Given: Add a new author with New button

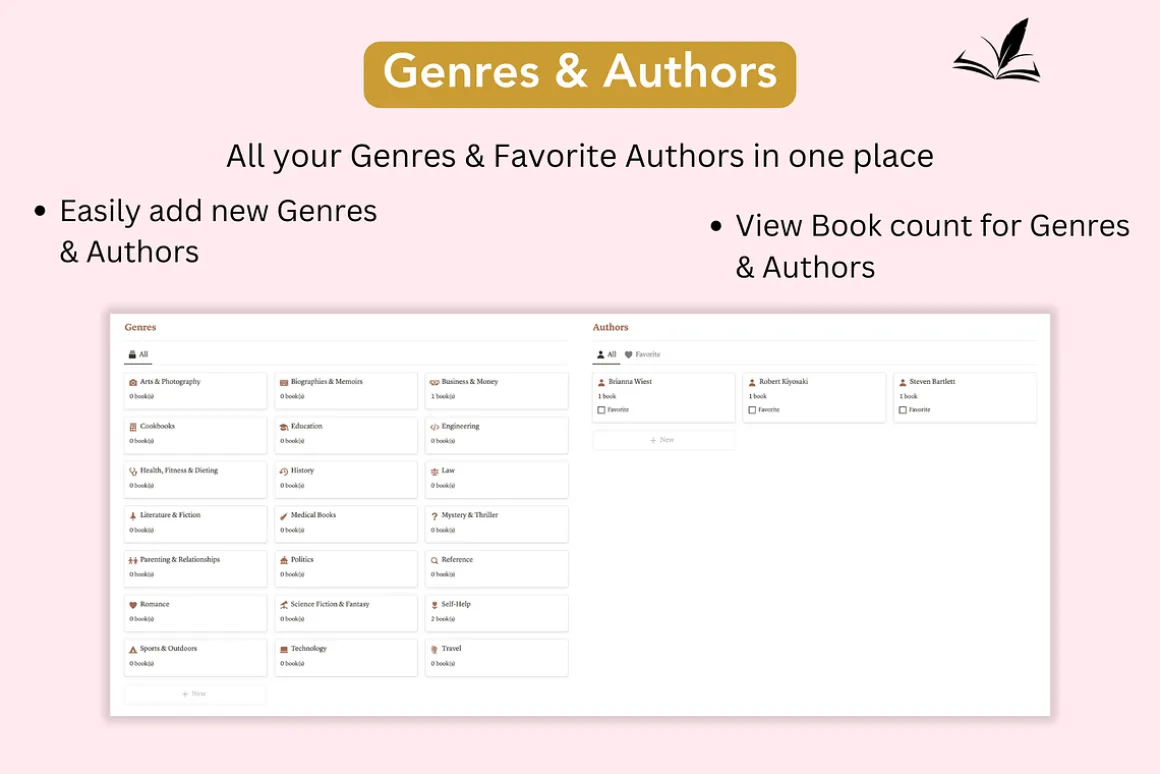Looking at the screenshot, I should click(x=663, y=440).
